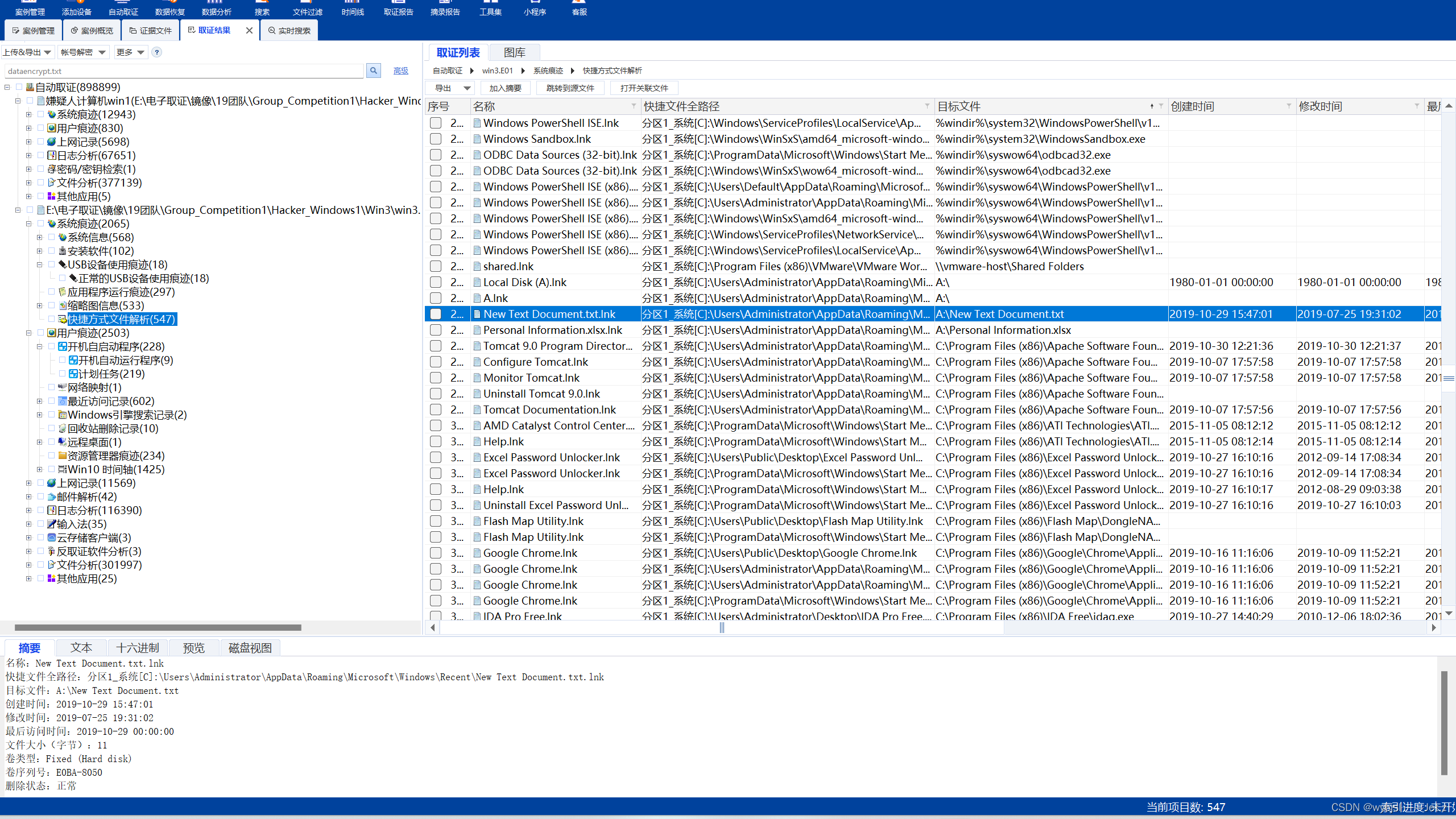Open the 导出 dropdown arrow
Screen dimensions: 1456x819
tap(467, 88)
